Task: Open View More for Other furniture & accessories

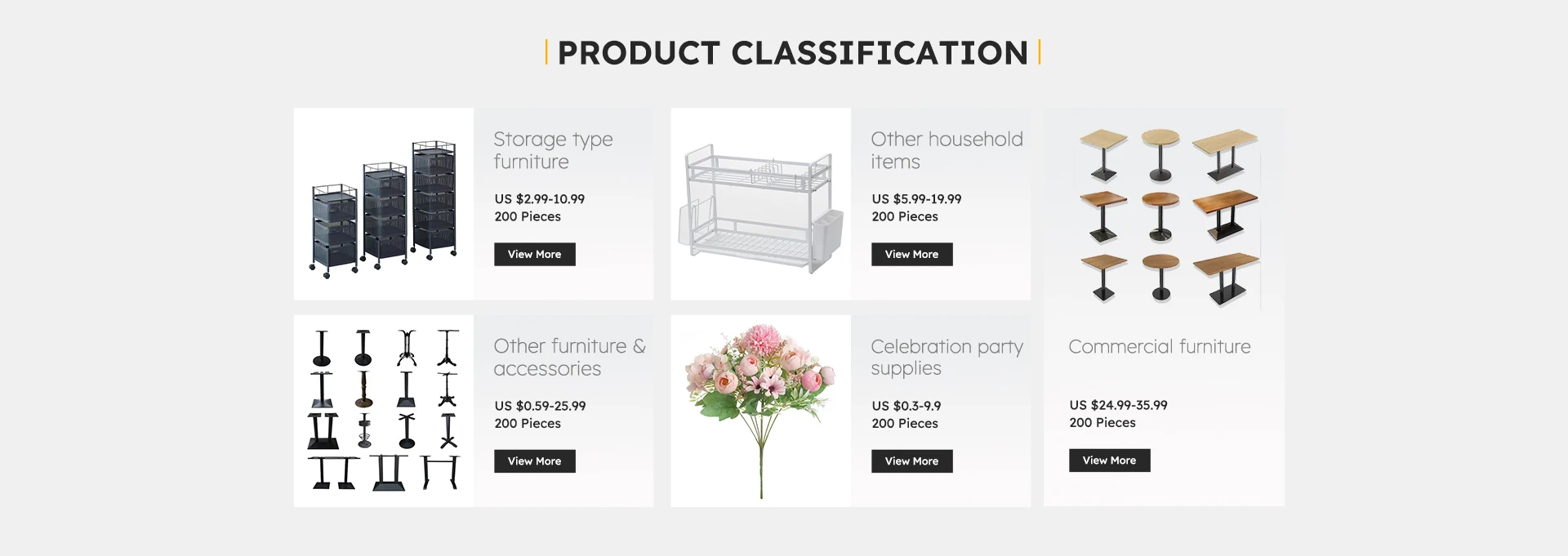Action: [534, 461]
